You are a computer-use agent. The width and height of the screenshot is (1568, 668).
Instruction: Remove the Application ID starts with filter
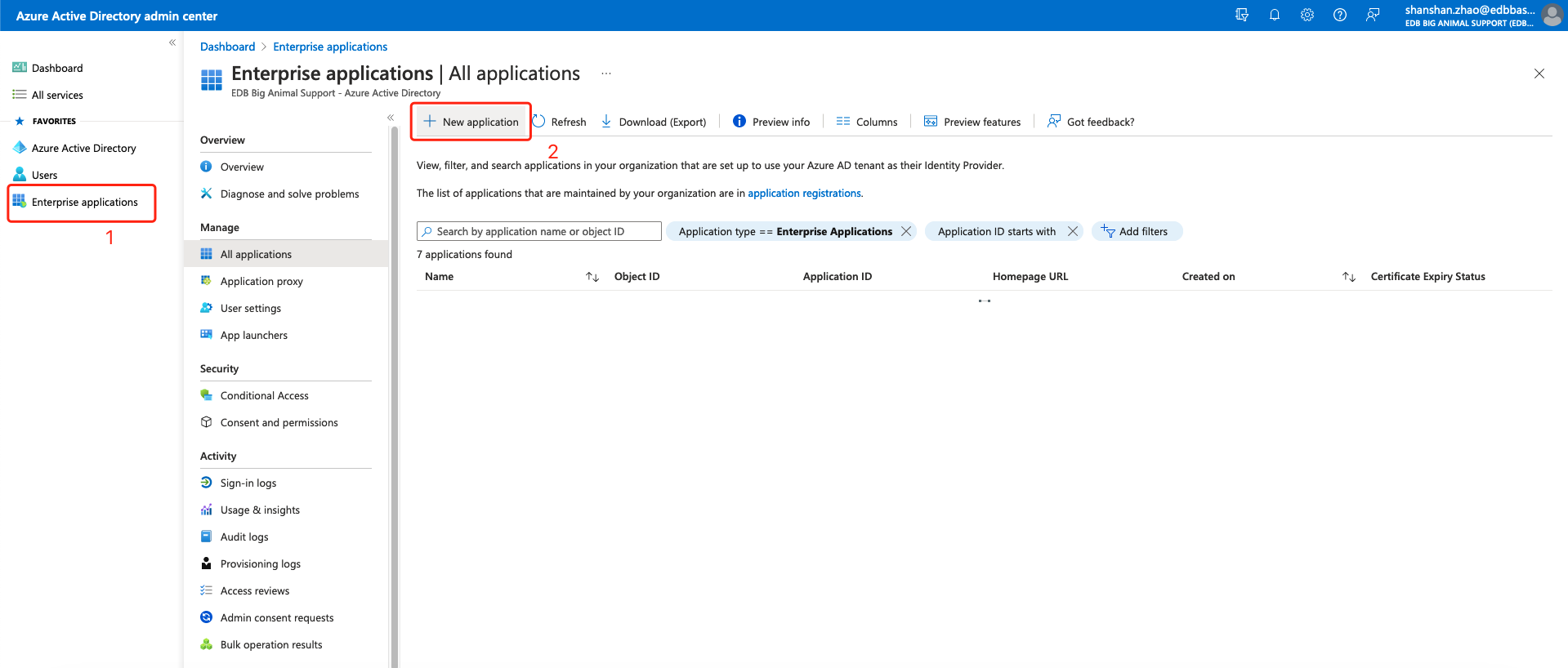point(1073,231)
